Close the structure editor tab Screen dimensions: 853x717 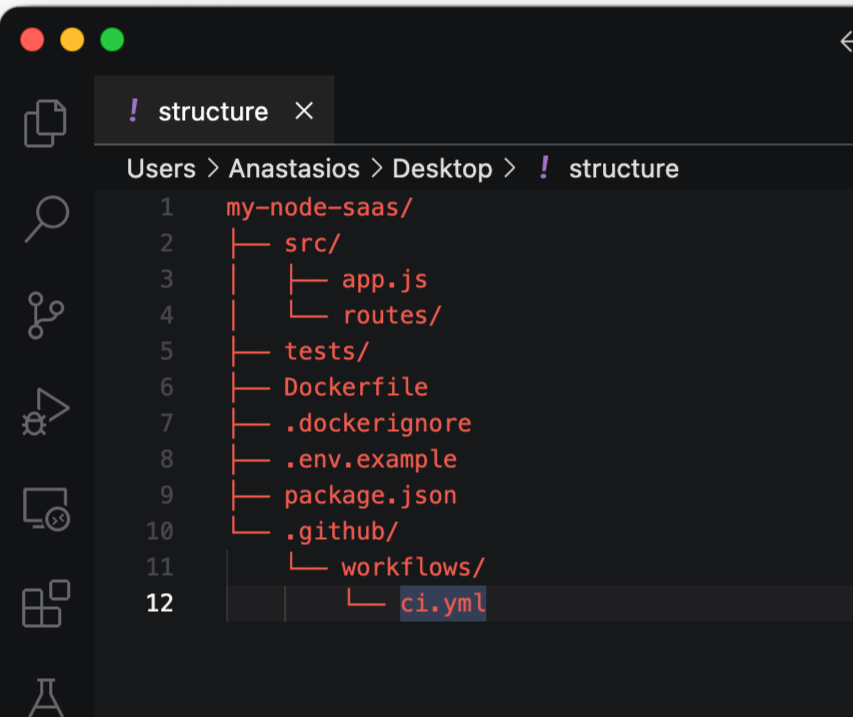(304, 111)
